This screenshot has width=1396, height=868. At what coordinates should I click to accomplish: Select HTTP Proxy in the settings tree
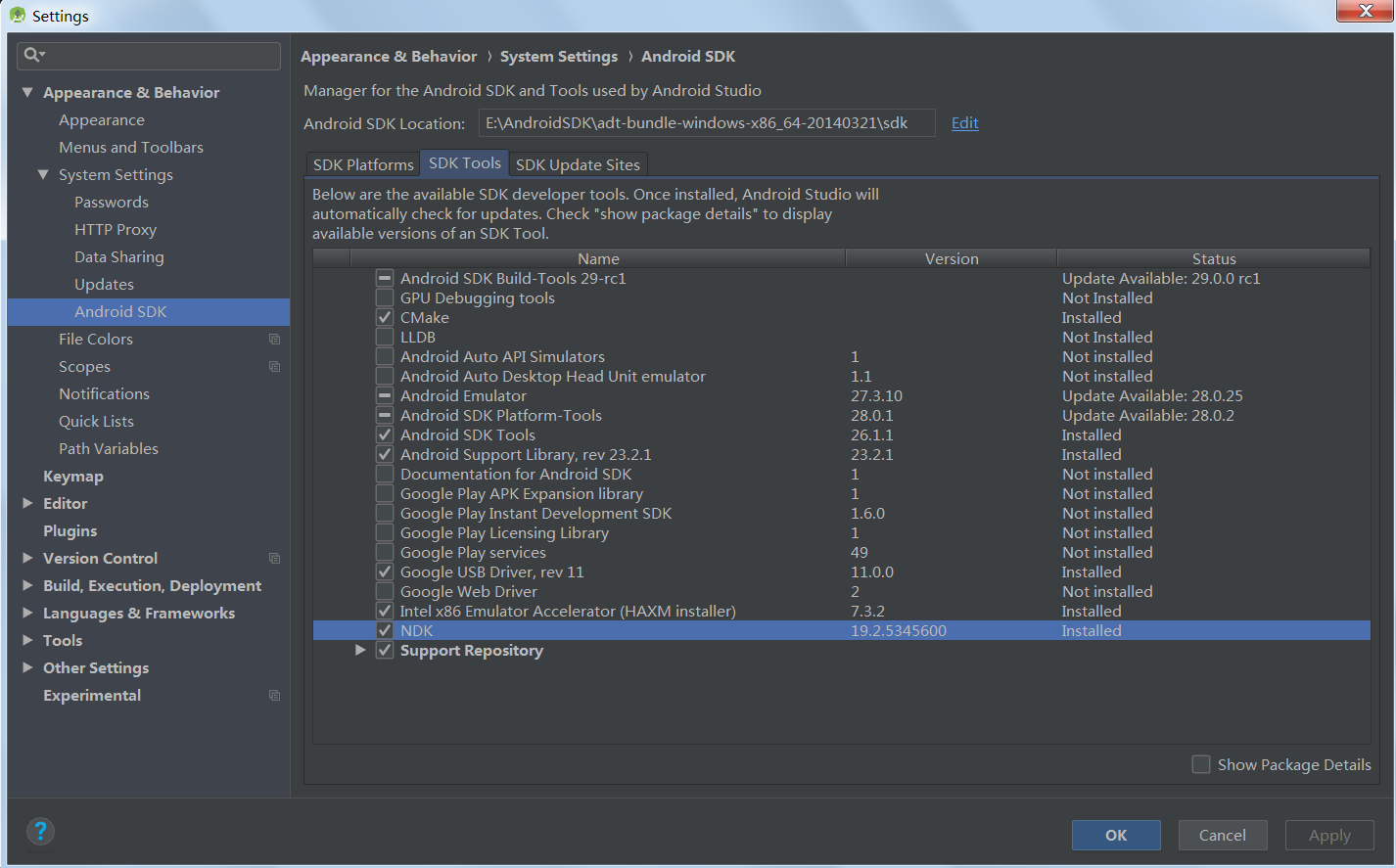pos(116,229)
